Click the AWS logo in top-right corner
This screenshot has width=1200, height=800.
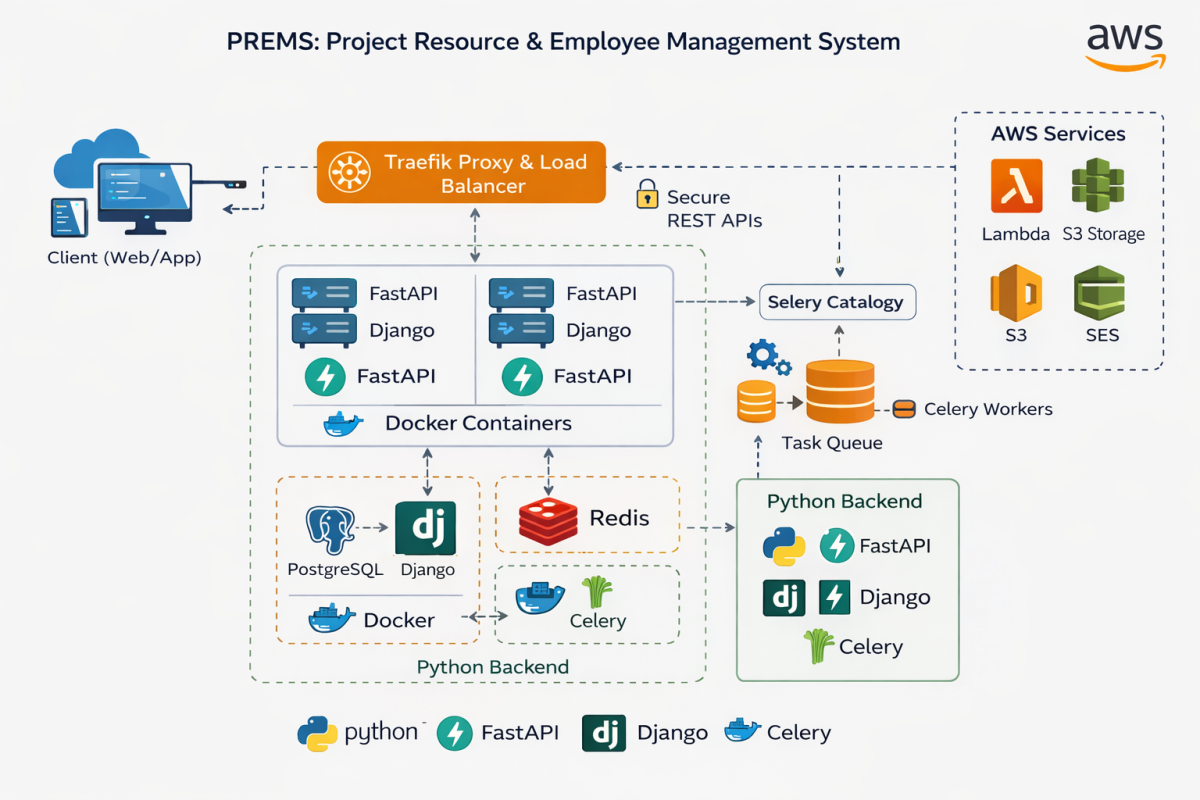(x=1125, y=45)
